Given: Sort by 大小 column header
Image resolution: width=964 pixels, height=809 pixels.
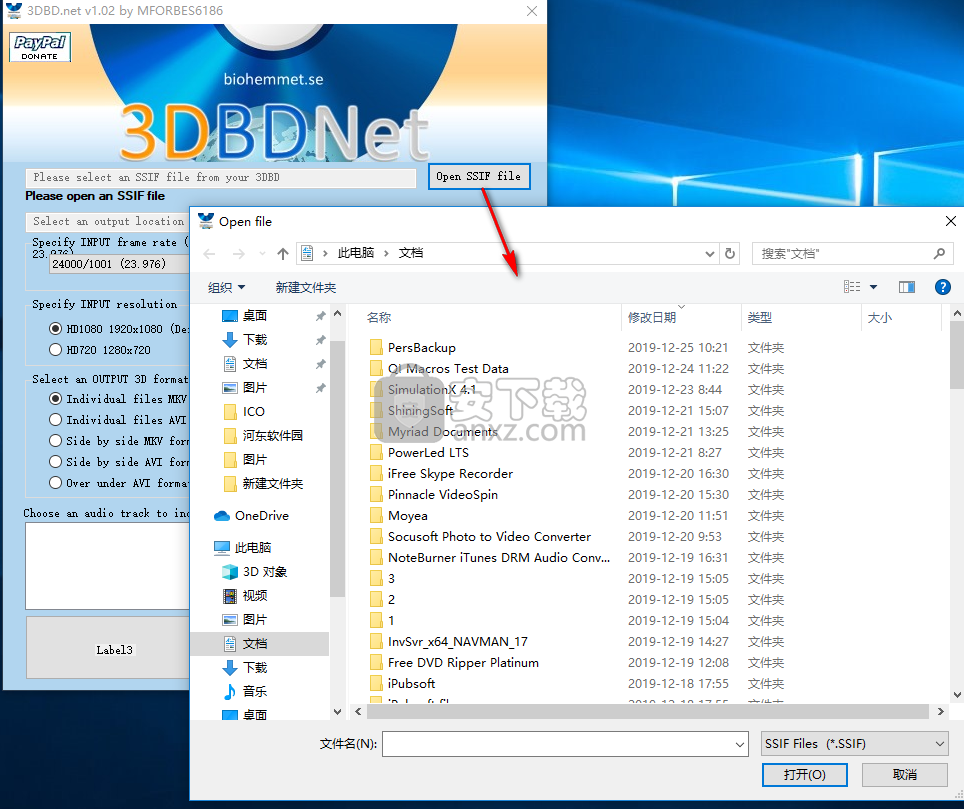Looking at the screenshot, I should 879,318.
